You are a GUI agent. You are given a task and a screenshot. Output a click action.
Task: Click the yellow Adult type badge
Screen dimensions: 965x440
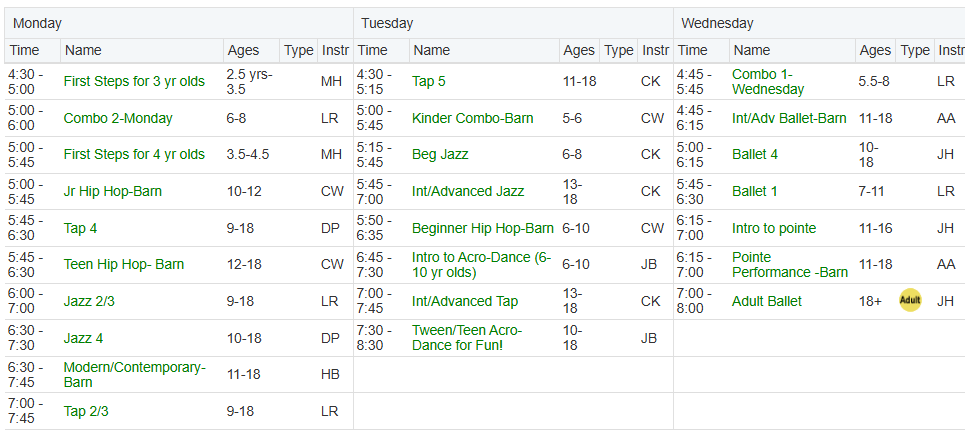[x=910, y=301]
